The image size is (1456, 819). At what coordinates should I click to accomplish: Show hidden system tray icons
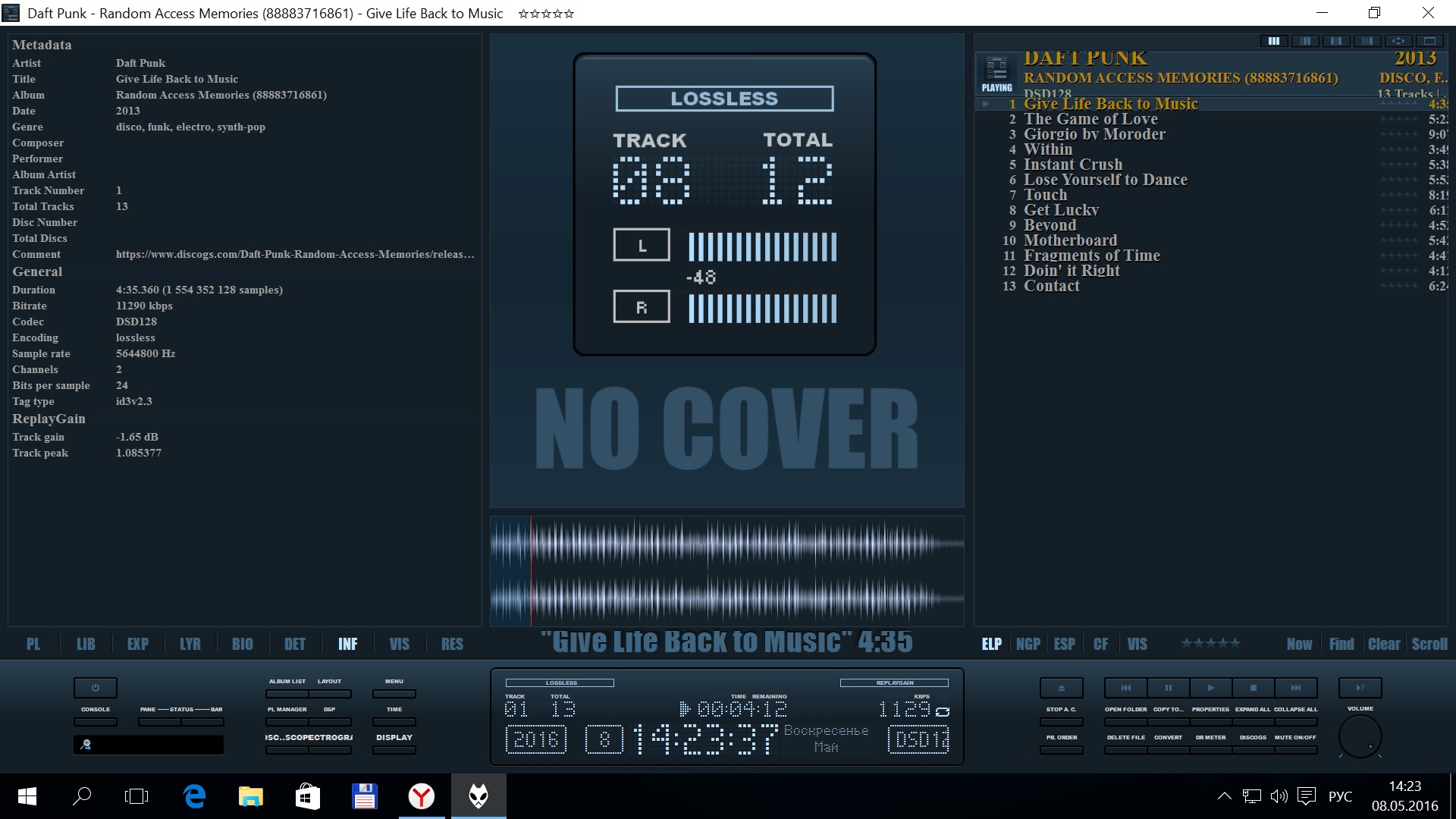(1224, 796)
